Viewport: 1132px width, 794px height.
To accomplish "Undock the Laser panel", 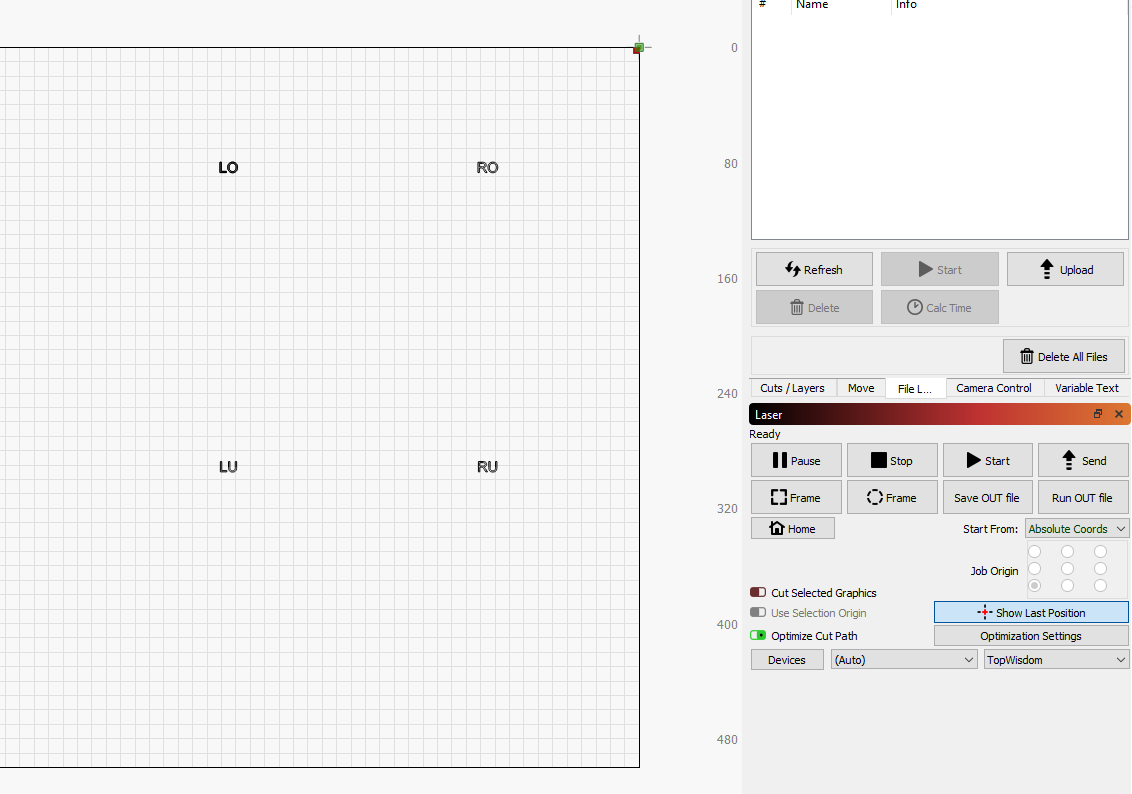I will (x=1097, y=414).
